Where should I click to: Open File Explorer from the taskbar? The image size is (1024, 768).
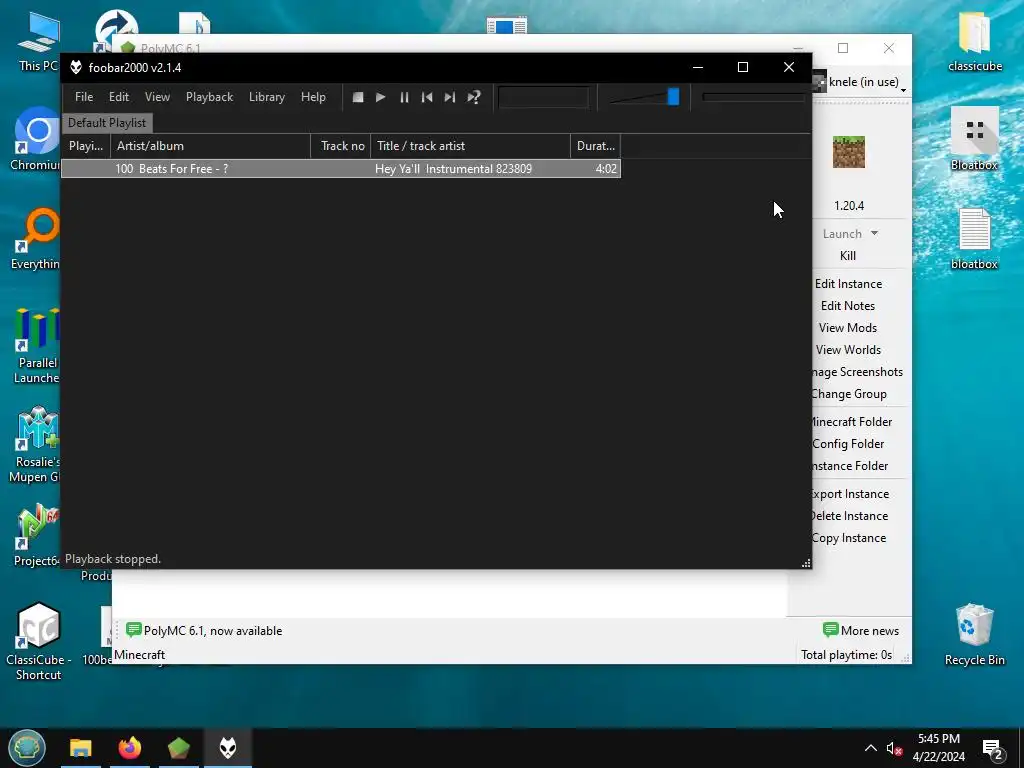click(81, 748)
